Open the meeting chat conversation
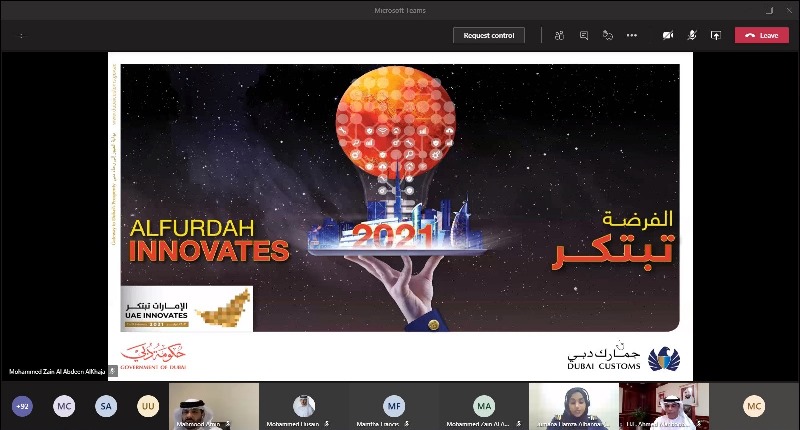 [584, 35]
